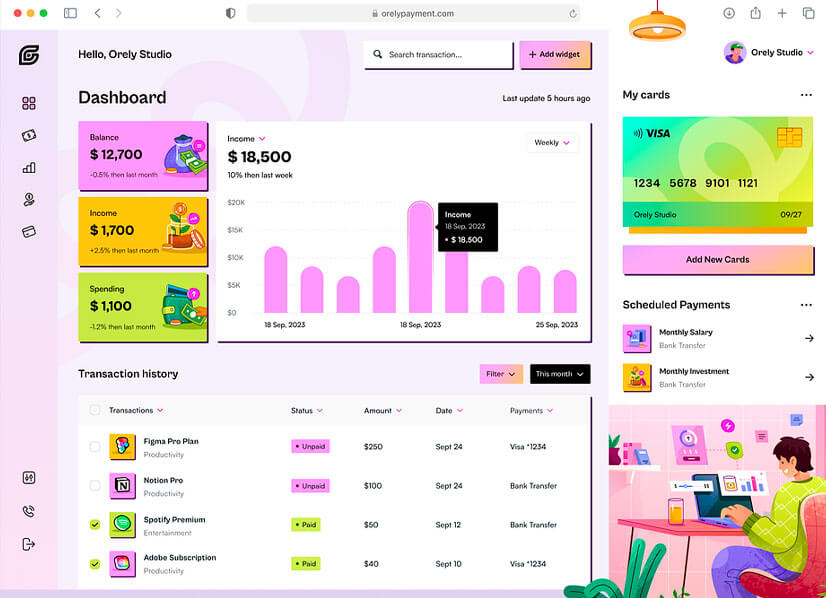The image size is (826, 598).
Task: Click the Add New Cards button
Action: 717,260
